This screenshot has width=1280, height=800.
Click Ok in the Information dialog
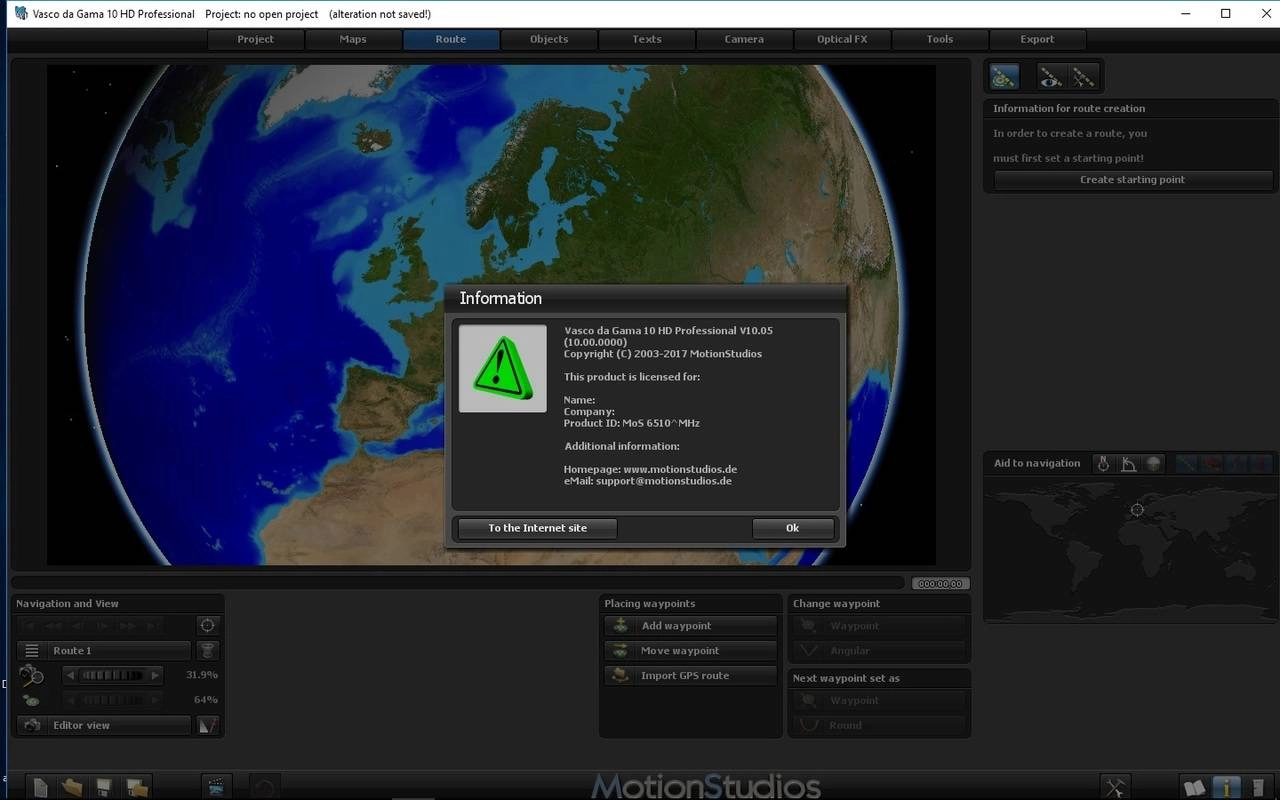click(793, 528)
